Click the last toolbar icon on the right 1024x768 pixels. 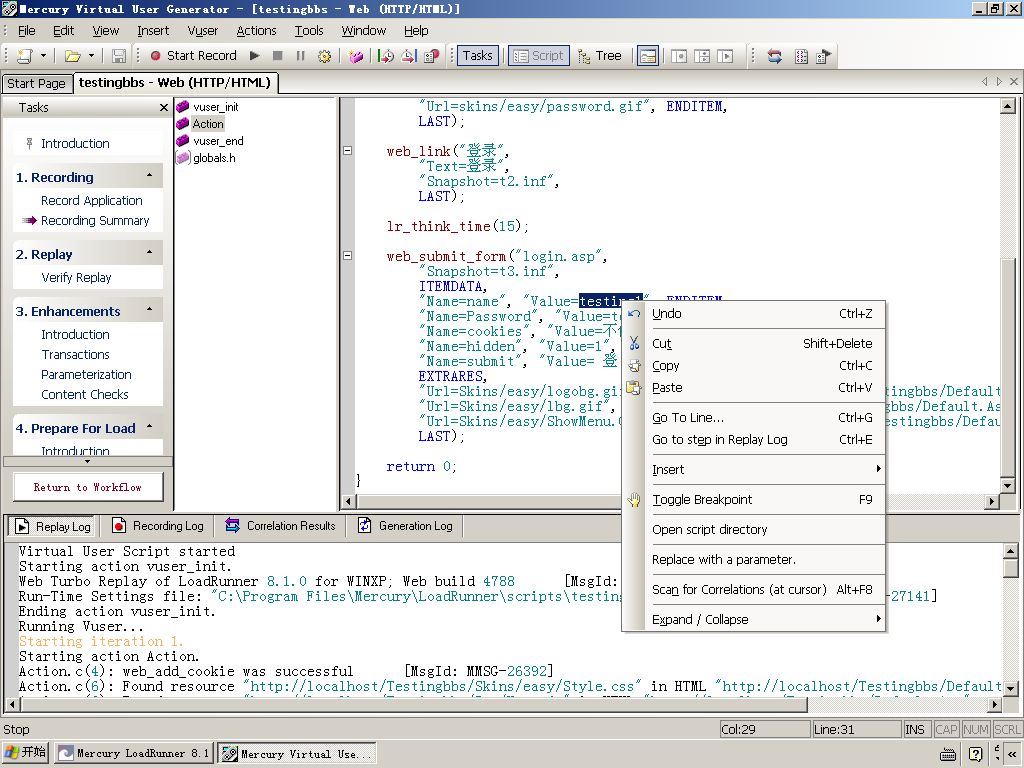(x=824, y=56)
